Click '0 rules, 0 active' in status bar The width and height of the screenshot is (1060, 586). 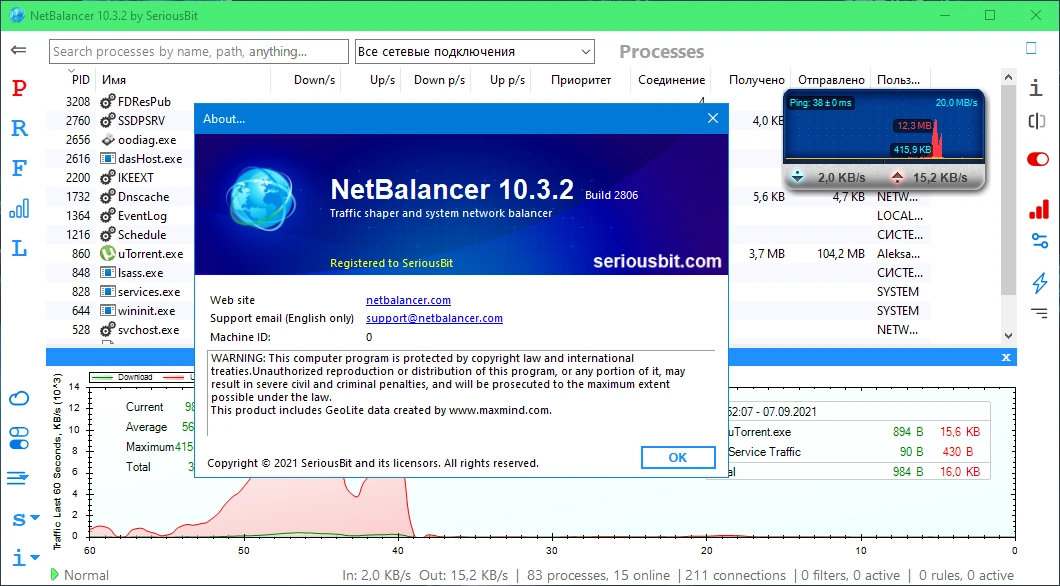coord(967,575)
